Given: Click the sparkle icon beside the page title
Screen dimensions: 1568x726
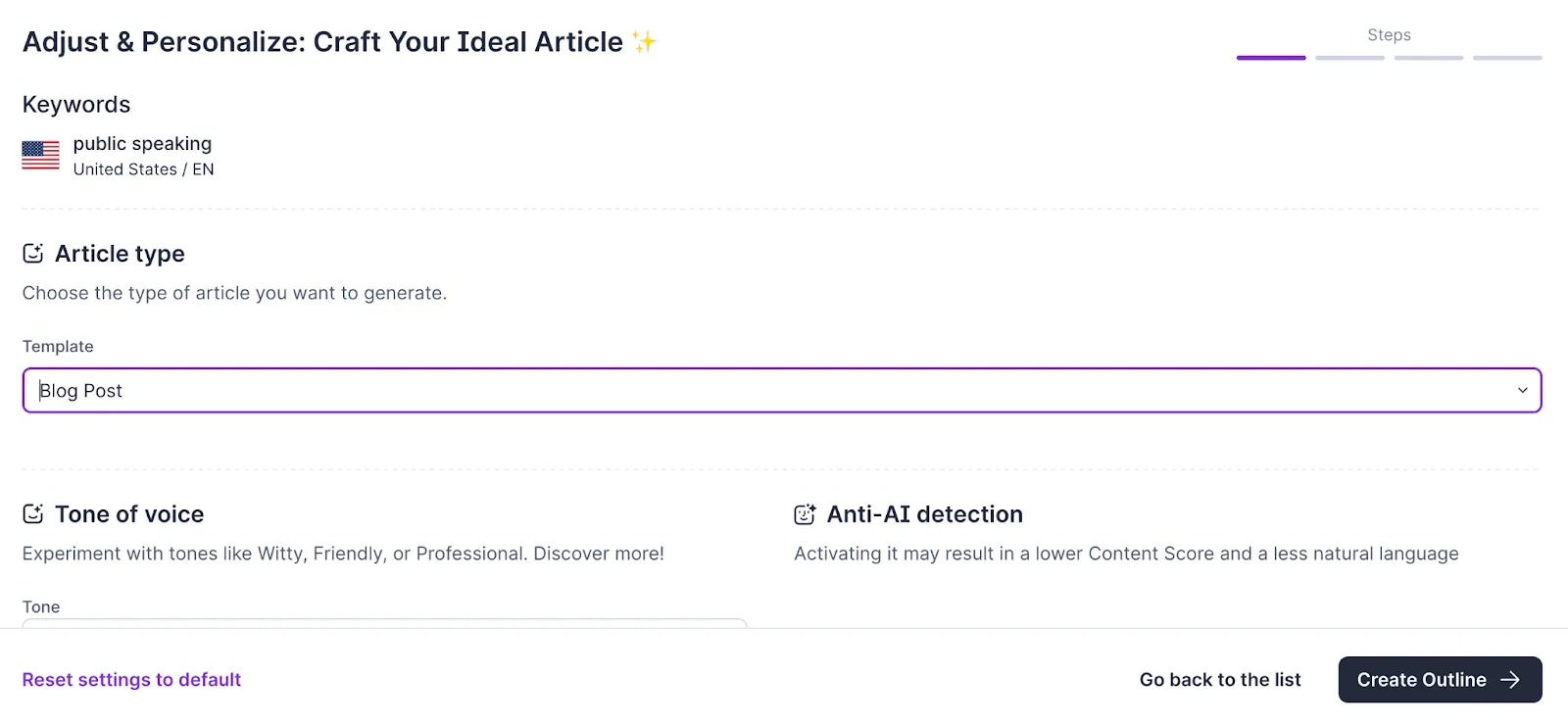Looking at the screenshot, I should [644, 42].
